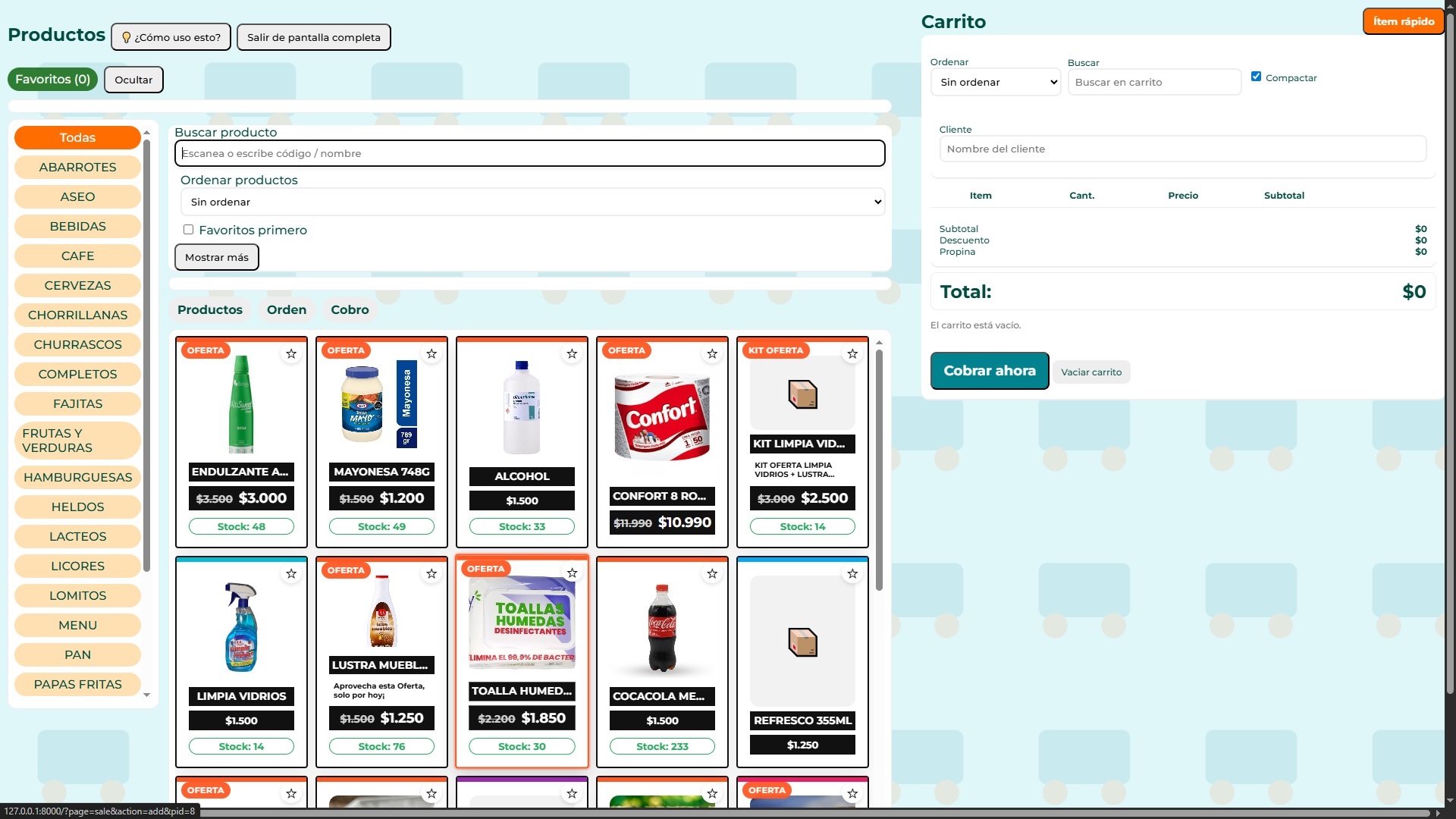Switch to the Cobro tab
The image size is (1456, 819).
coord(350,309)
